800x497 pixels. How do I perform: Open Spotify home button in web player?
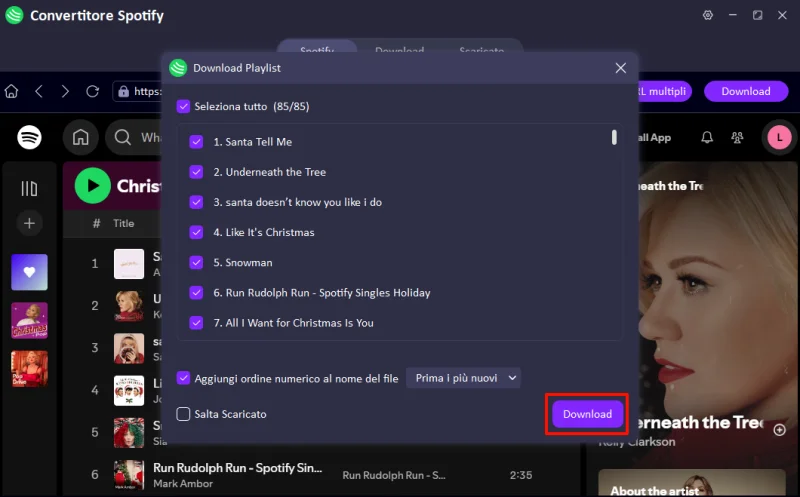point(81,137)
